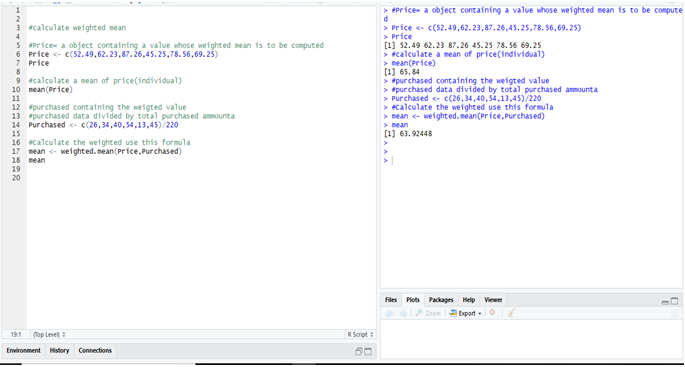685x367 pixels.
Task: Click the Purchased assignment on line 14
Action: point(103,125)
